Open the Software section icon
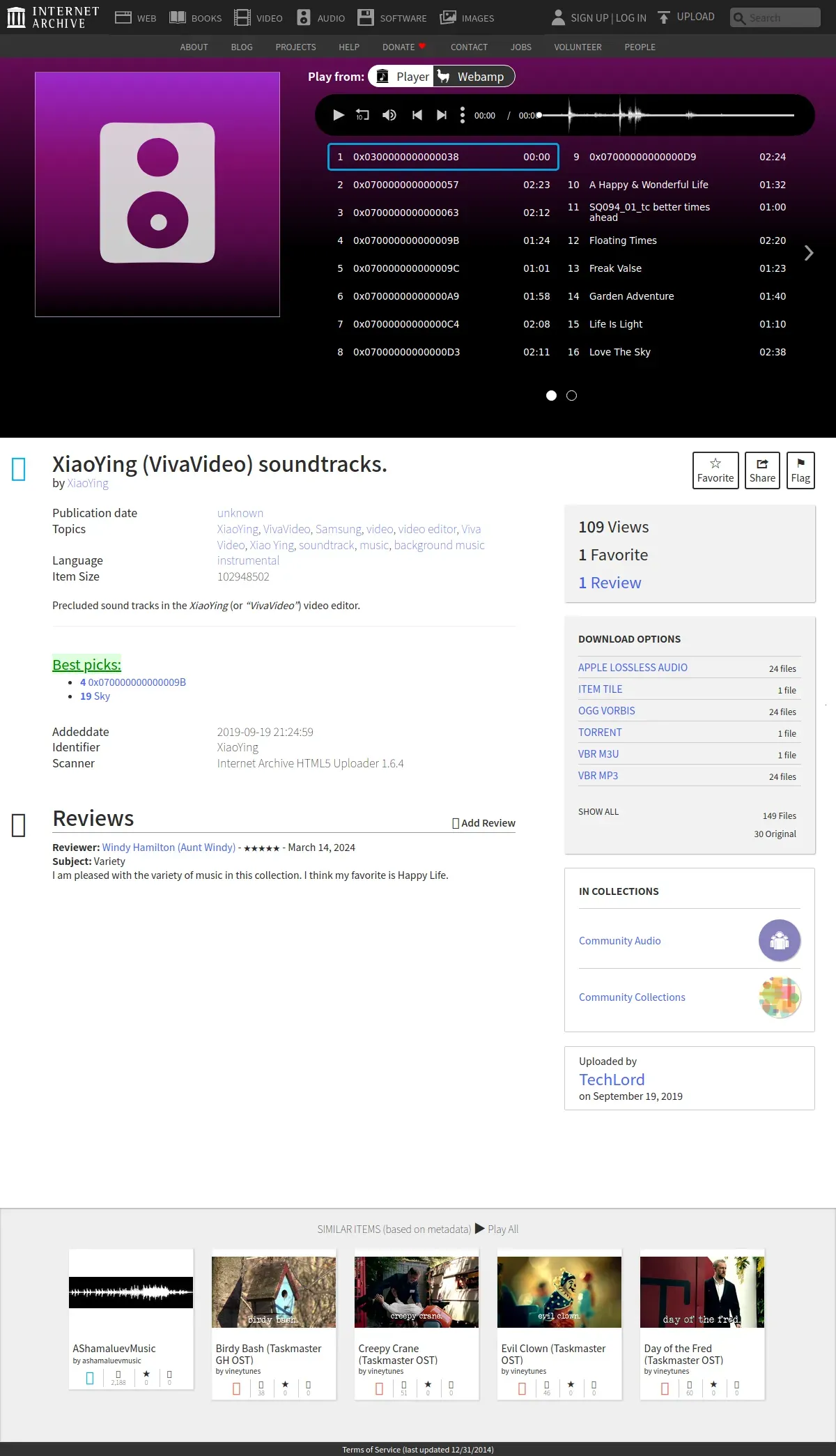The image size is (836, 1456). pyautogui.click(x=366, y=17)
